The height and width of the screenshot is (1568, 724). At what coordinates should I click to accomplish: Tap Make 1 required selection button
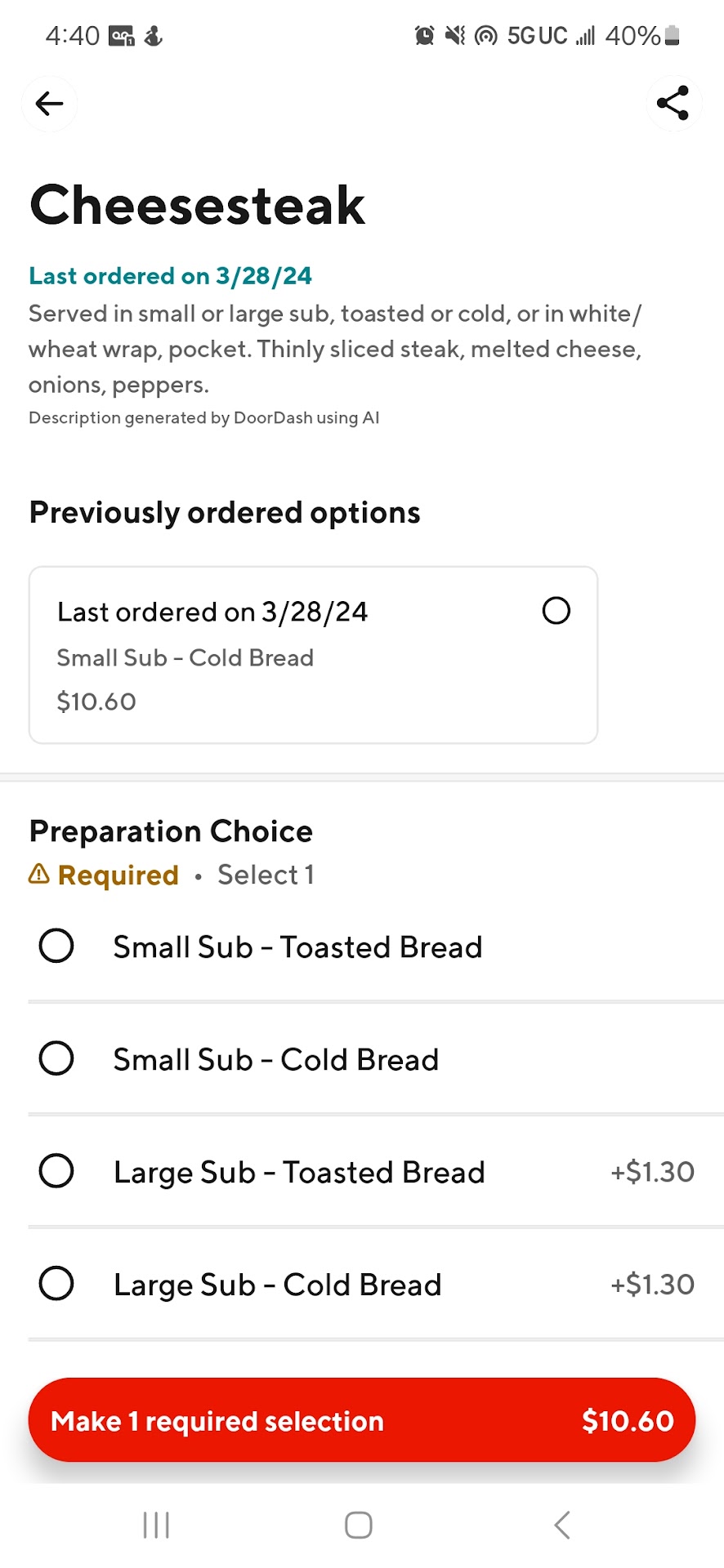[x=361, y=1420]
